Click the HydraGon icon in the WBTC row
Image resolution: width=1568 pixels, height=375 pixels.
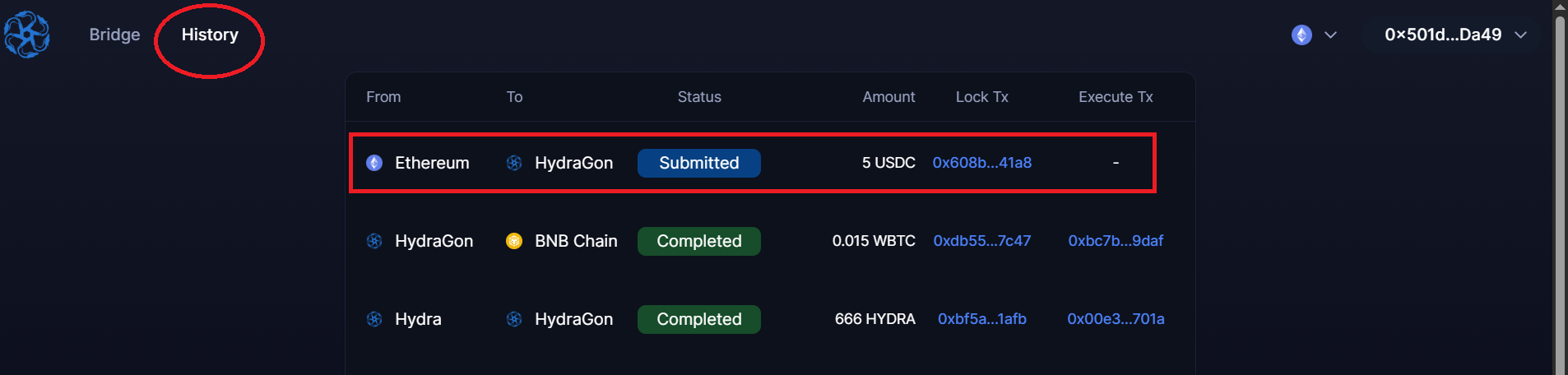(x=374, y=241)
